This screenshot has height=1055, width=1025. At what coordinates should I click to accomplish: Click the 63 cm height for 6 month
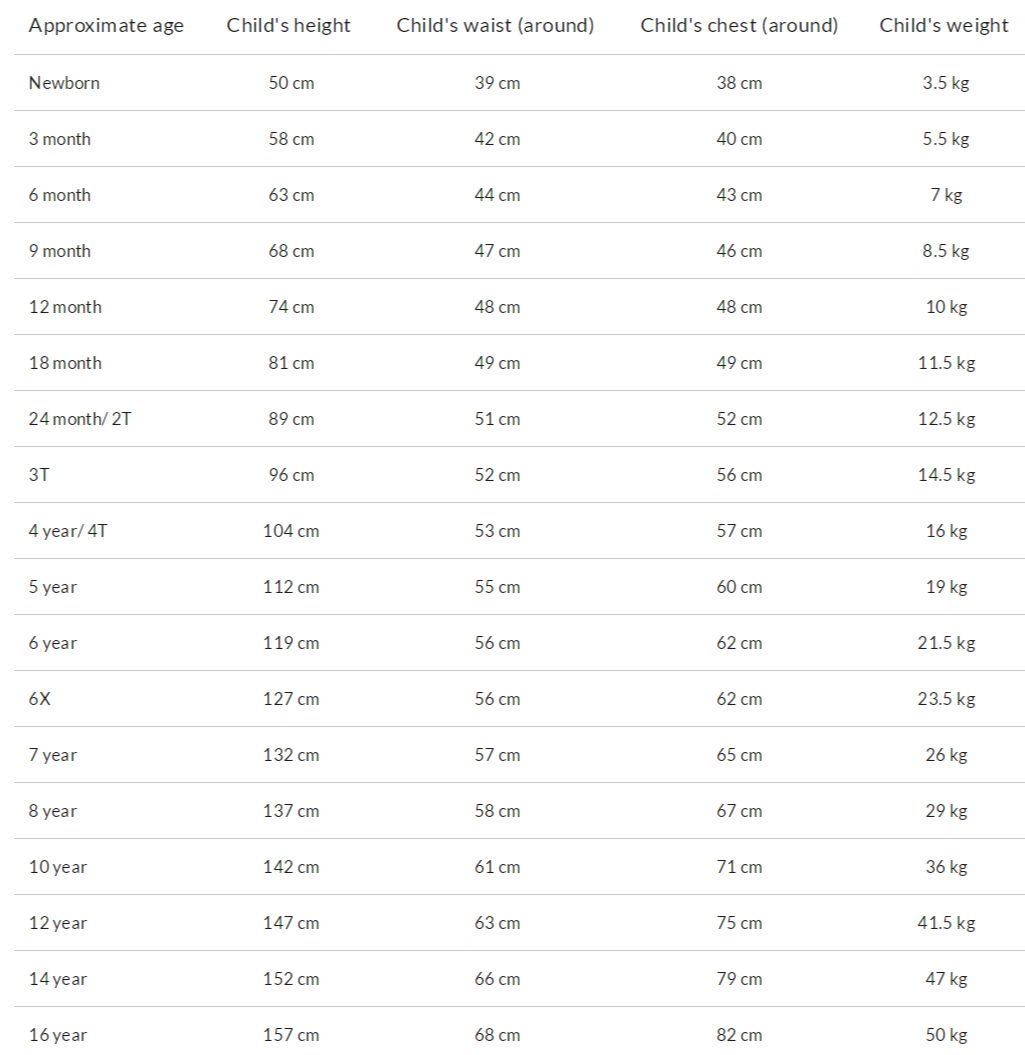(x=291, y=194)
